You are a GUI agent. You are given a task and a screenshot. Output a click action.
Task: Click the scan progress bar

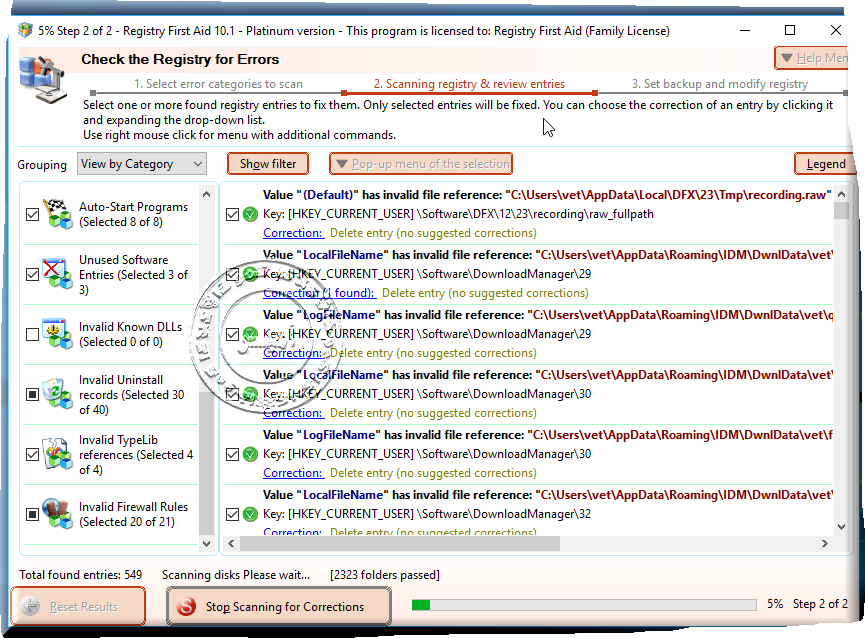(584, 605)
